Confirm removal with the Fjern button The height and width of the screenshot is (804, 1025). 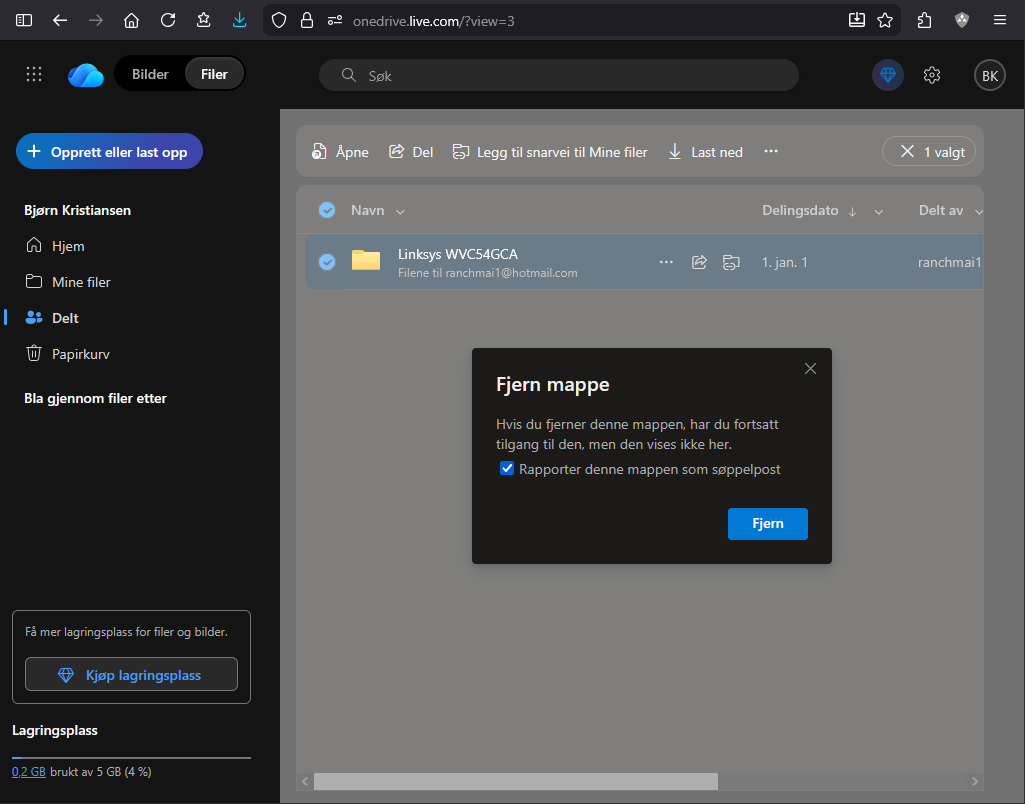coord(767,524)
